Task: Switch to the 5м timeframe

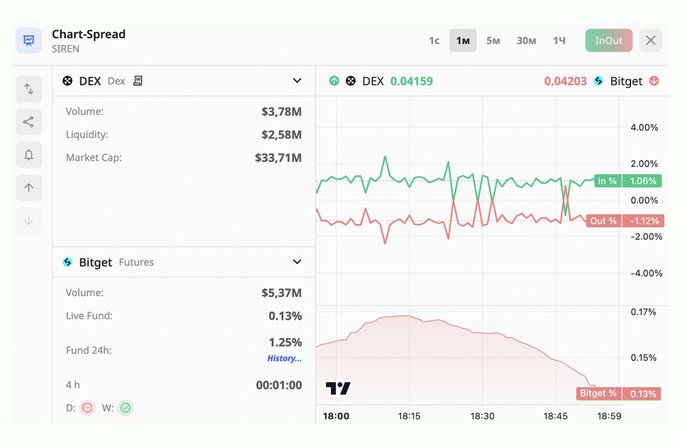Action: point(493,40)
